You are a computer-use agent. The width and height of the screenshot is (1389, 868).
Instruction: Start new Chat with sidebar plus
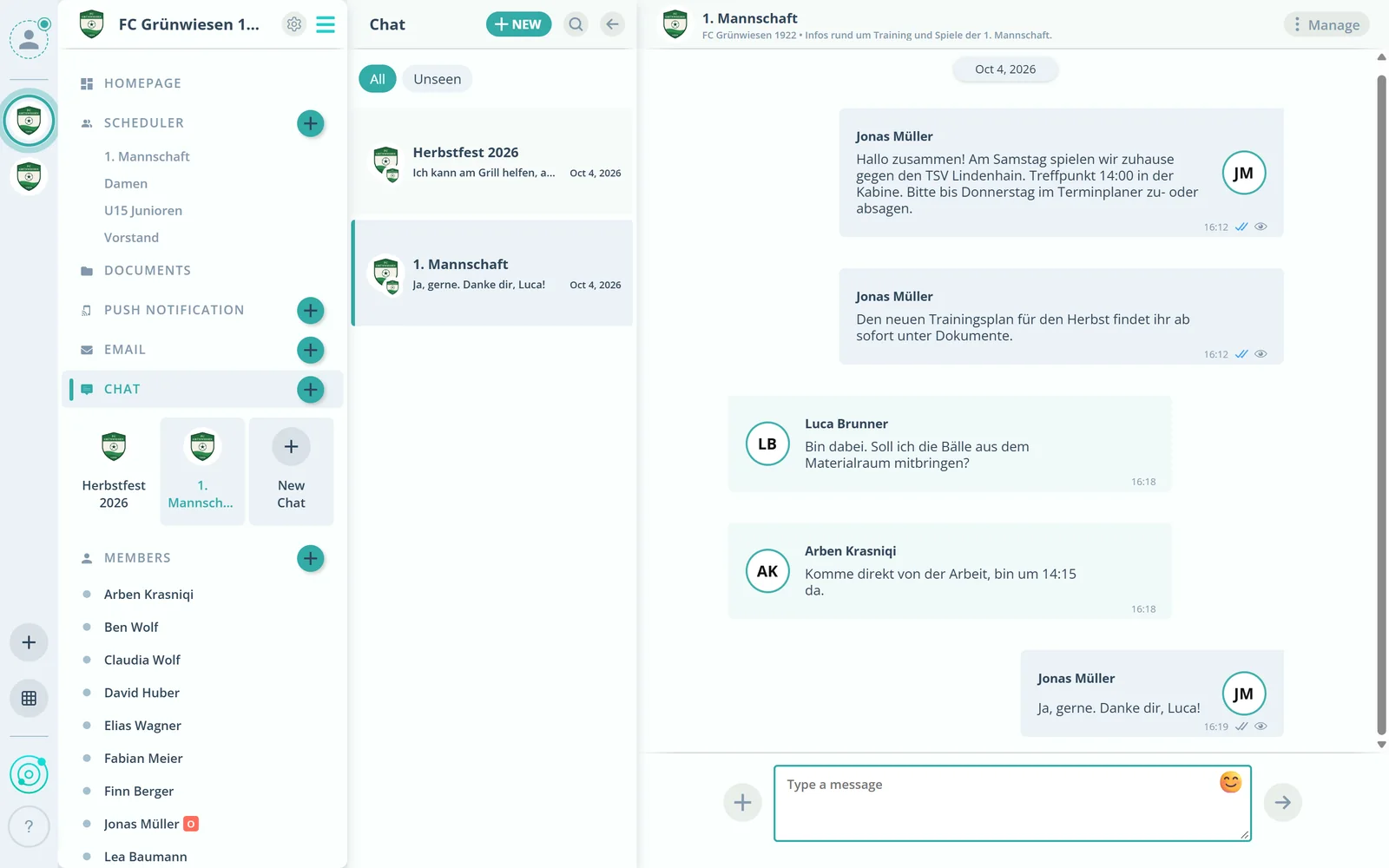point(311,390)
